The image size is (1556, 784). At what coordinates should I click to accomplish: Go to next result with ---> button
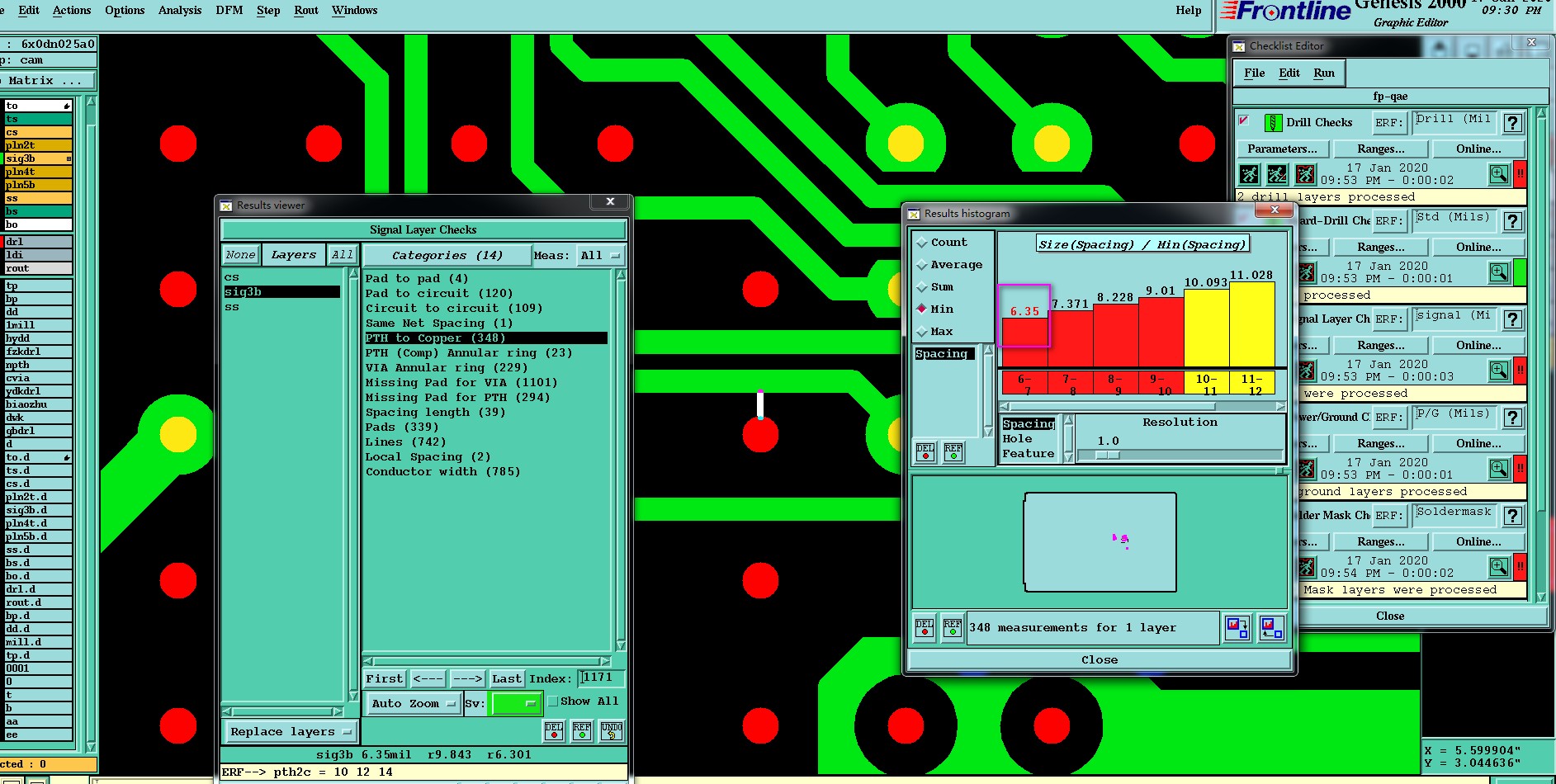coord(467,679)
